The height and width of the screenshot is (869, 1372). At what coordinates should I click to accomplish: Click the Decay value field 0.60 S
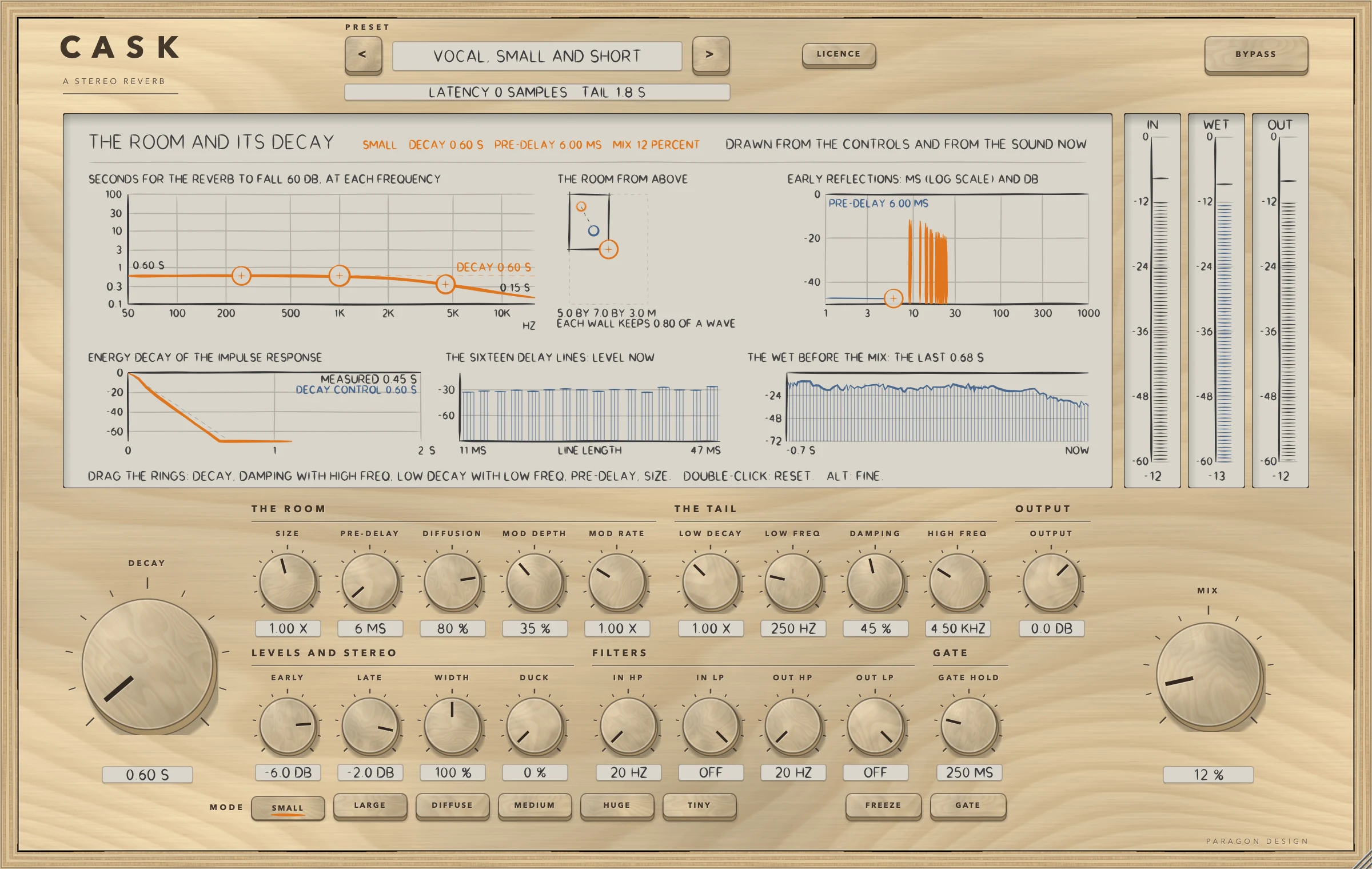[x=147, y=775]
